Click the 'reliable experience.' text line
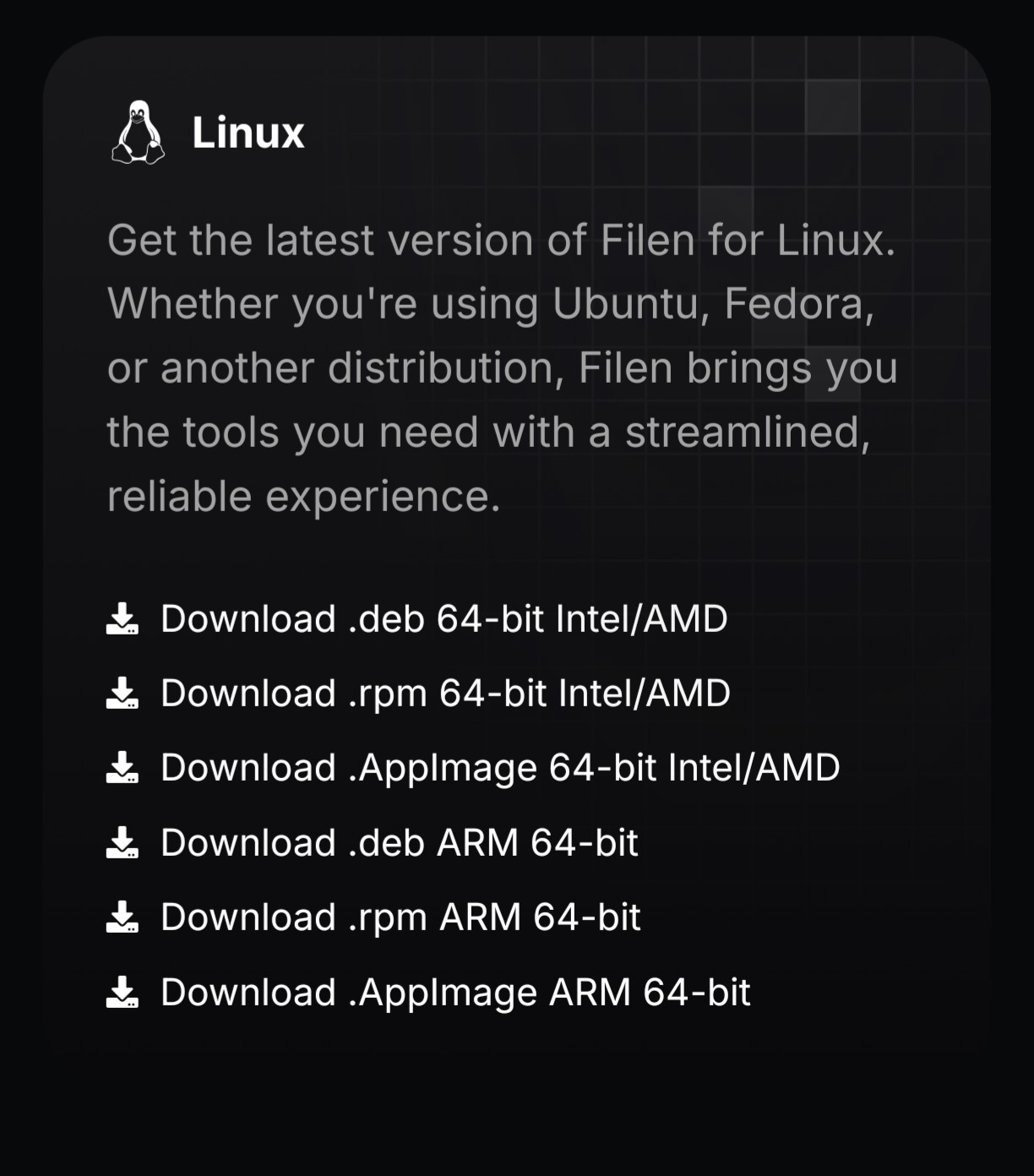Image resolution: width=1034 pixels, height=1176 pixels. (303, 496)
